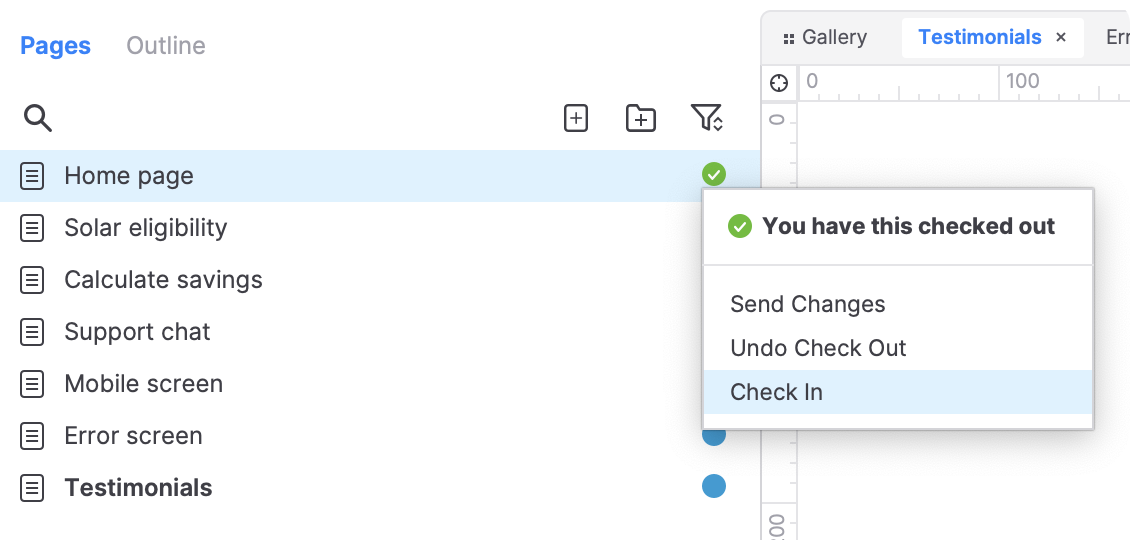Select the Pages tab
The width and height of the screenshot is (1130, 540).
[56, 46]
